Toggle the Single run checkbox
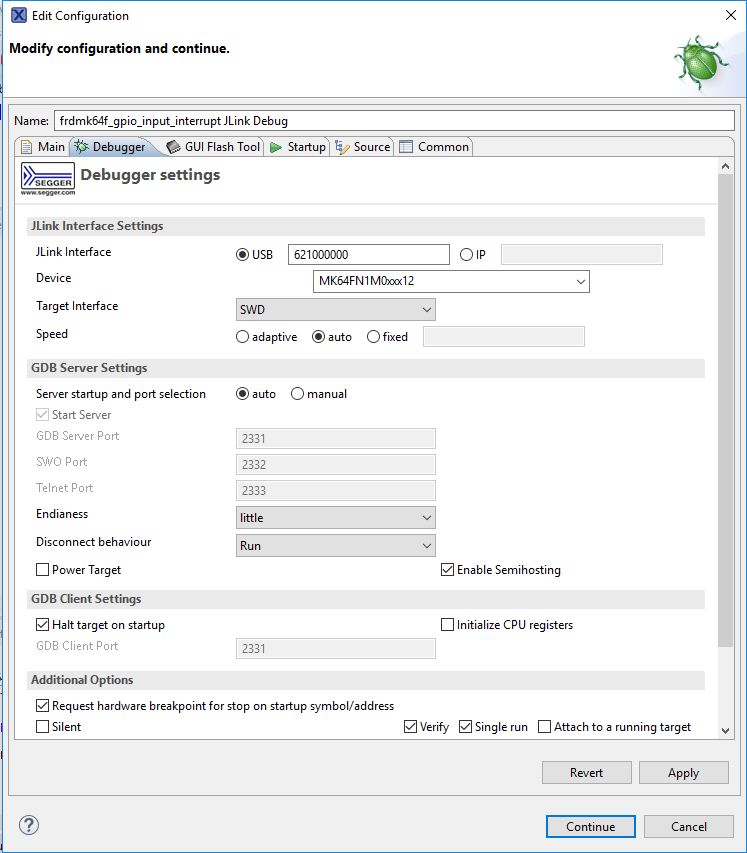This screenshot has height=853, width=747. click(465, 727)
